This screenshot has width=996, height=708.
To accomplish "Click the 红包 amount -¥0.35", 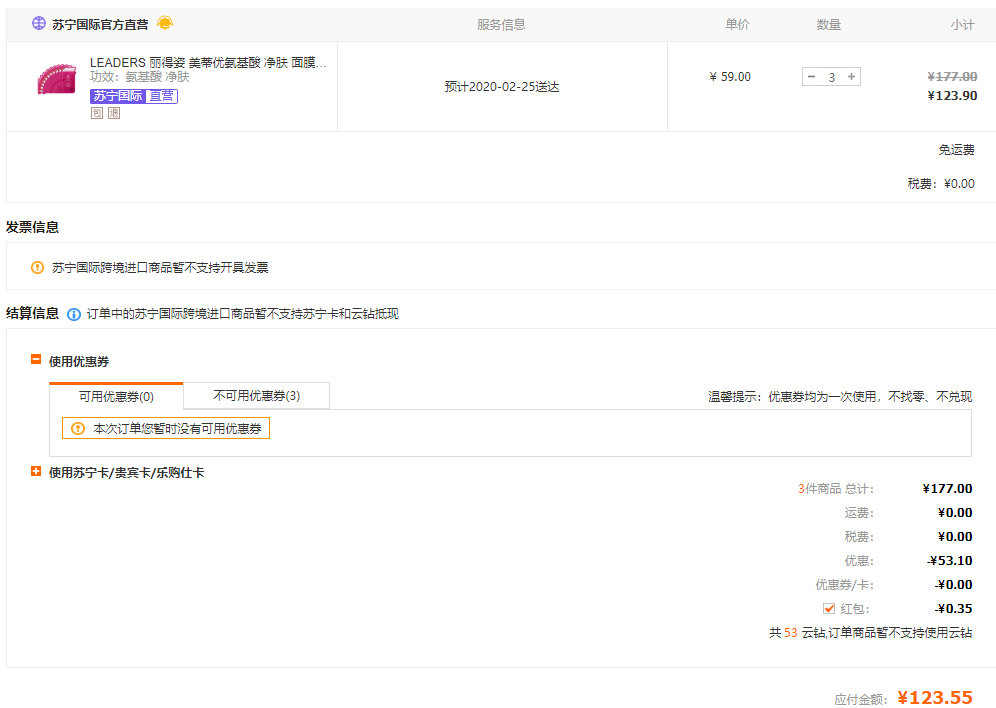I will coord(953,608).
